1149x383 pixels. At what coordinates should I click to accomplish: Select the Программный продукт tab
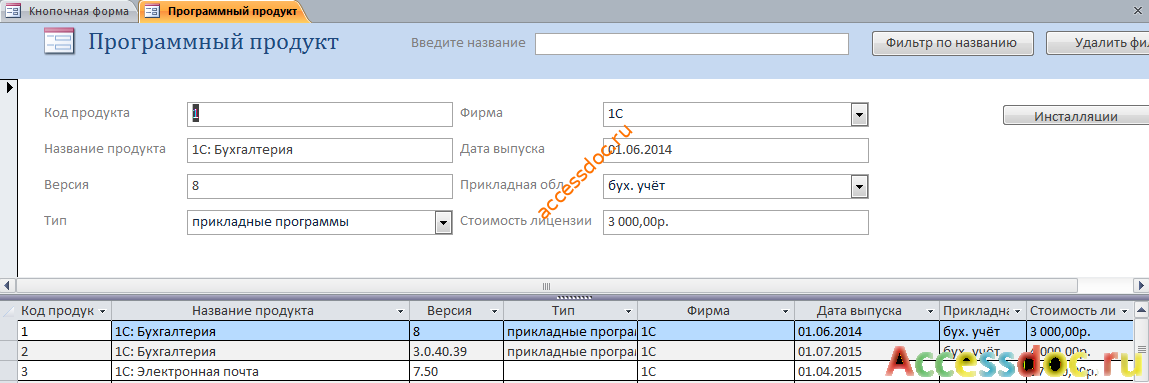223,11
